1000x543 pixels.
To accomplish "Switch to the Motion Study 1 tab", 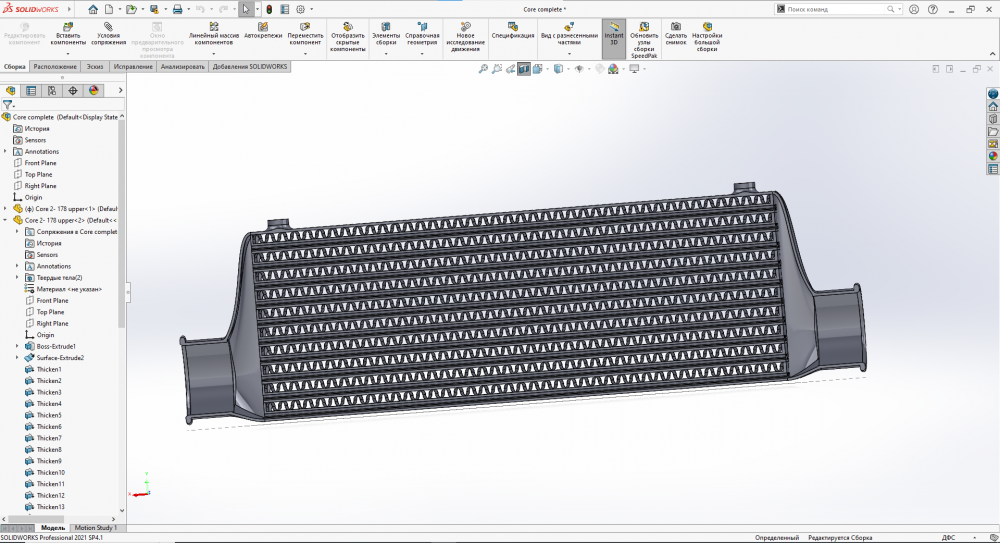I will [x=95, y=527].
